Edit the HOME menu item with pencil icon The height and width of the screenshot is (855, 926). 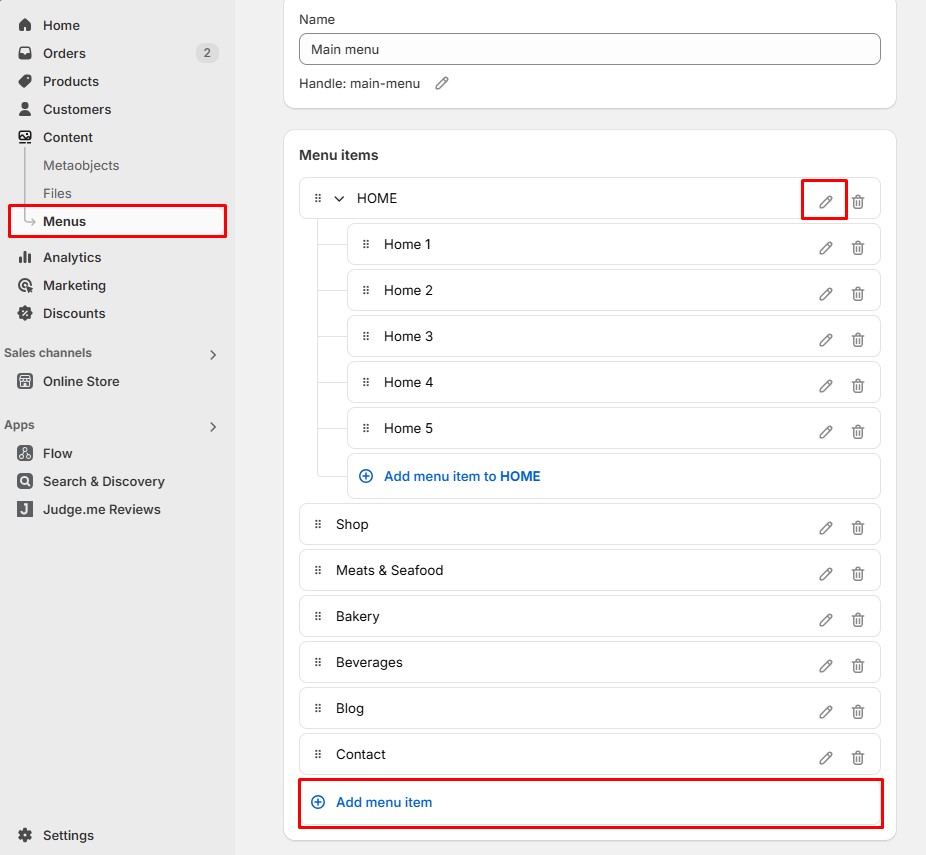click(824, 199)
